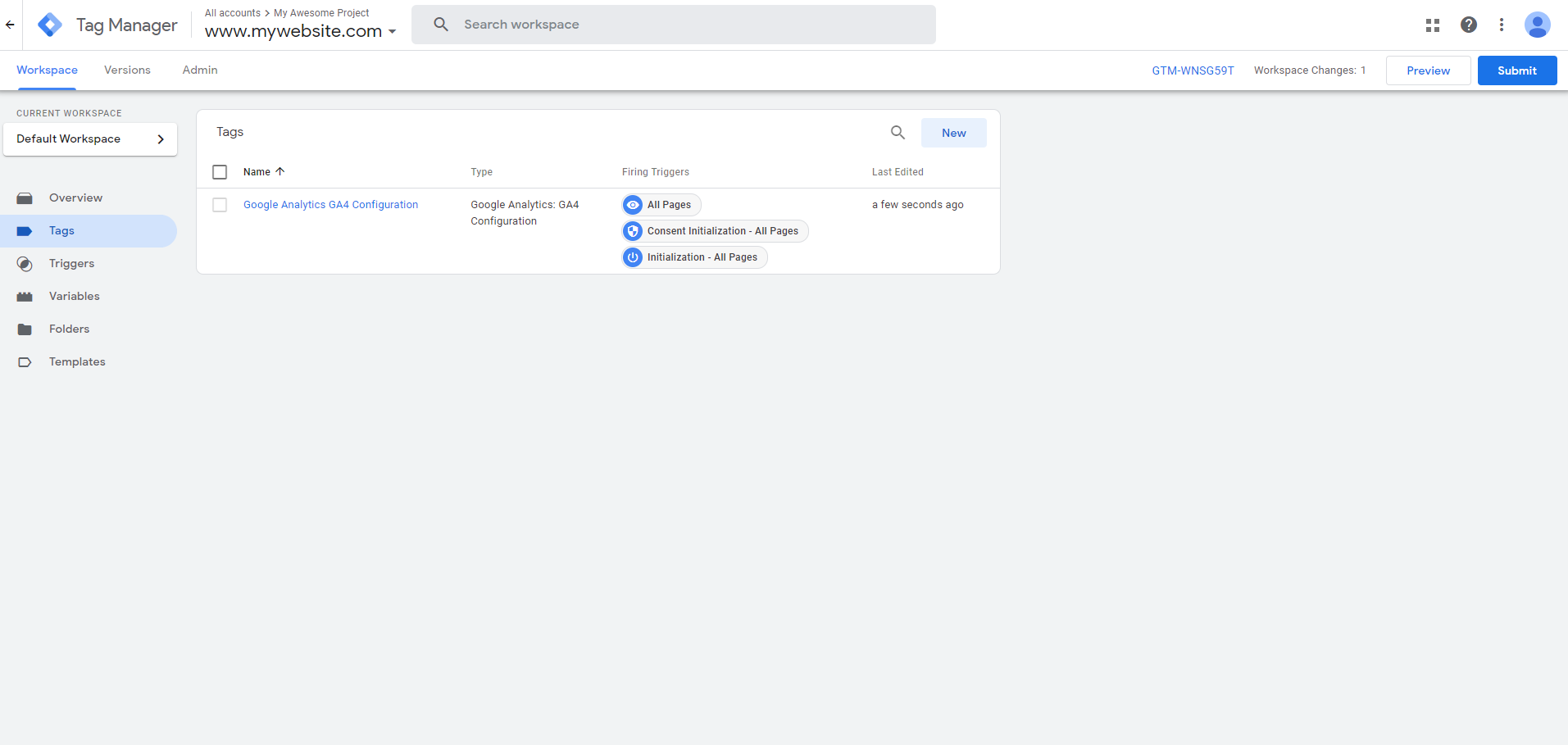This screenshot has width=1568, height=745.
Task: Click the Tag Manager logo icon
Action: (50, 25)
